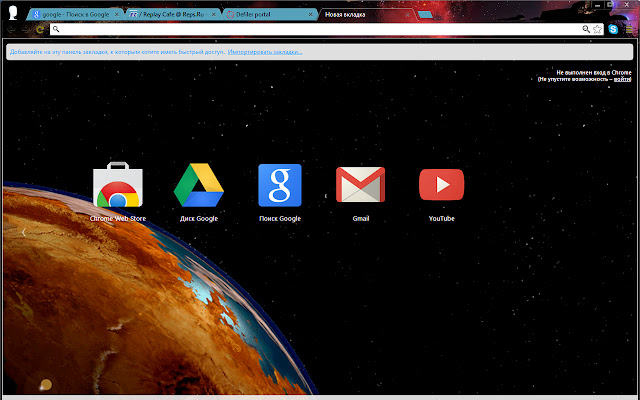The height and width of the screenshot is (400, 640).
Task: Go forward with the forward arrow
Action: [x=25, y=29]
